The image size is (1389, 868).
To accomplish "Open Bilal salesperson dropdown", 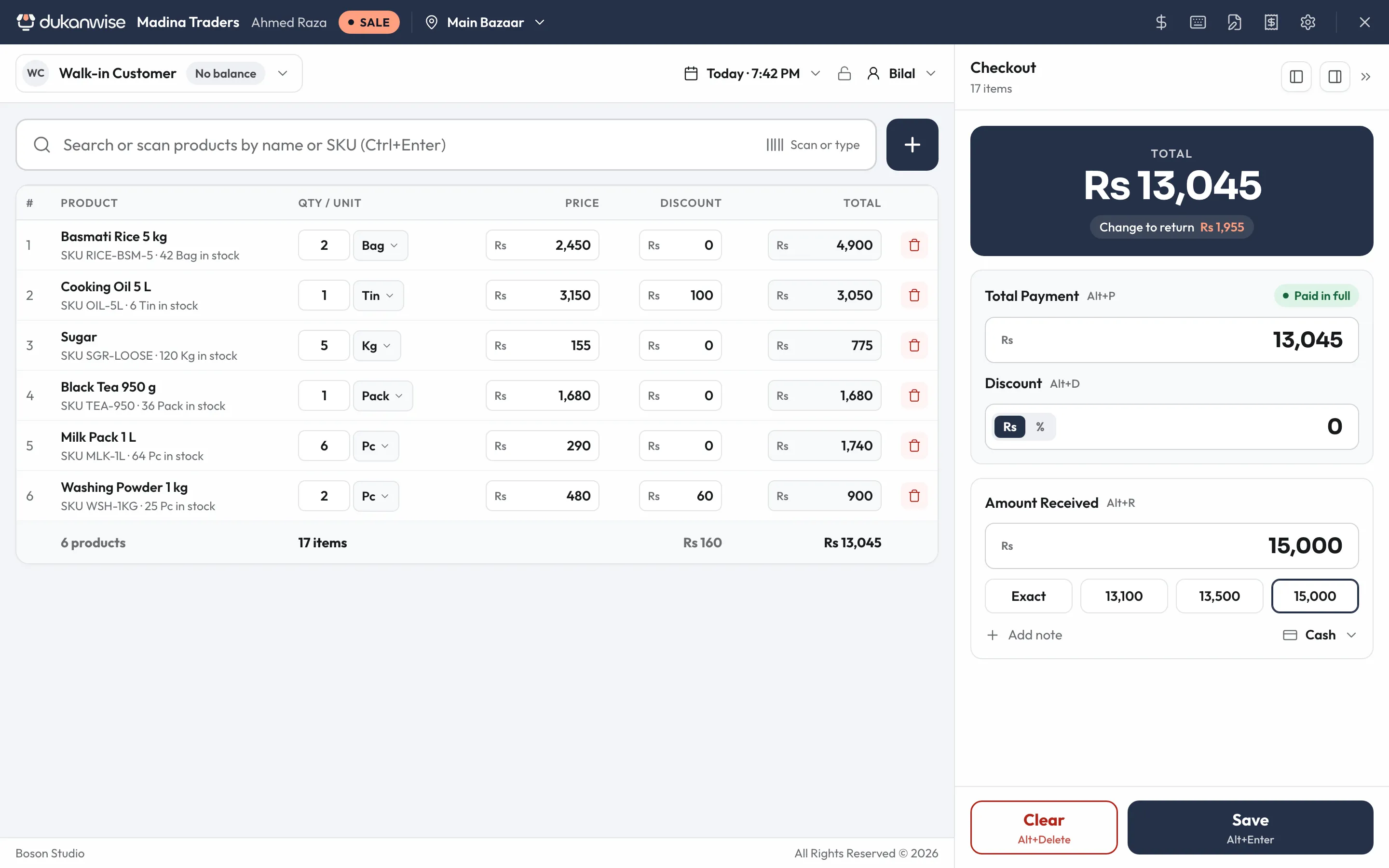I will point(902,73).
